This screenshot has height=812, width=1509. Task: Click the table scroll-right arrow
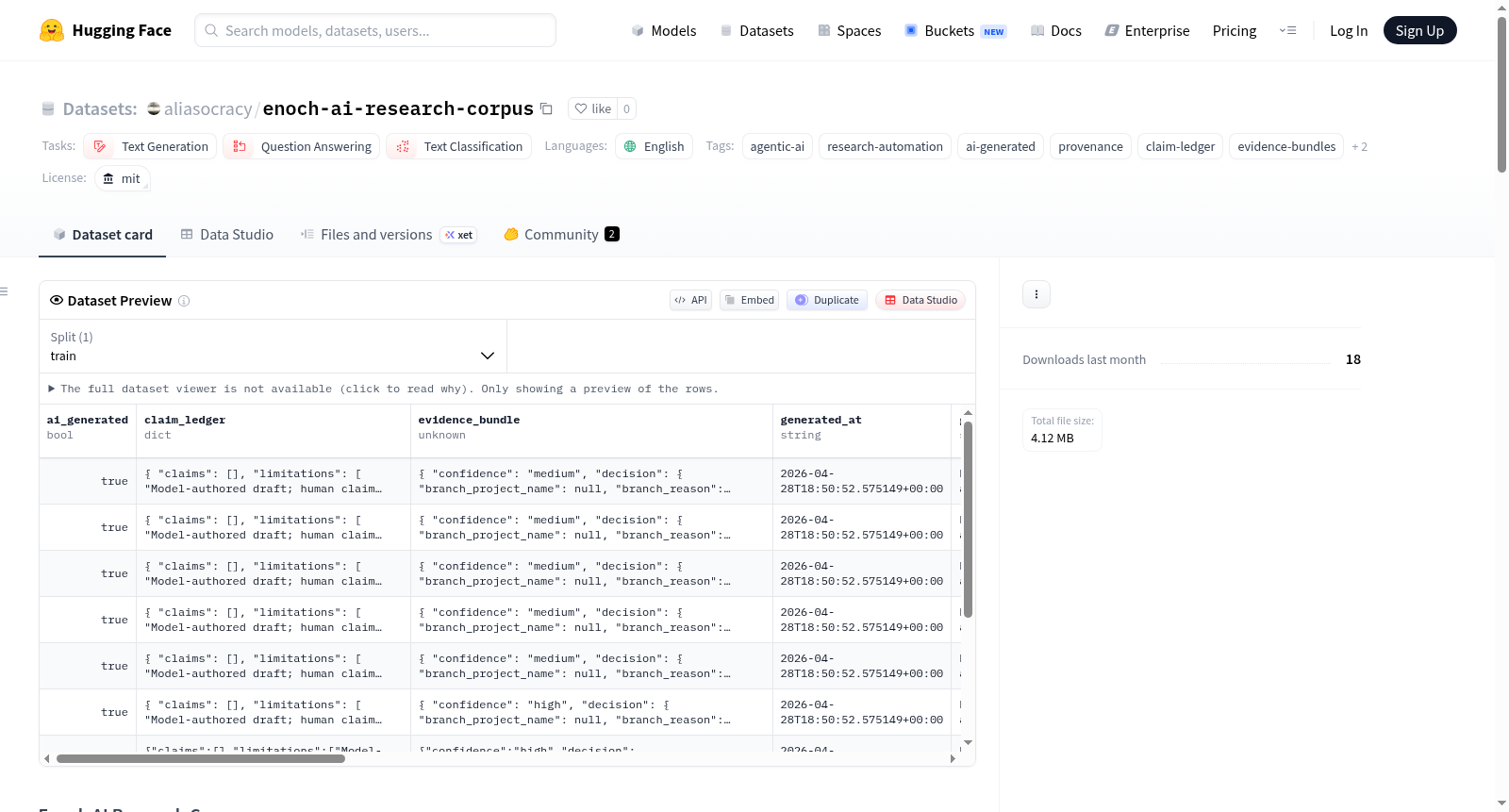click(x=953, y=758)
